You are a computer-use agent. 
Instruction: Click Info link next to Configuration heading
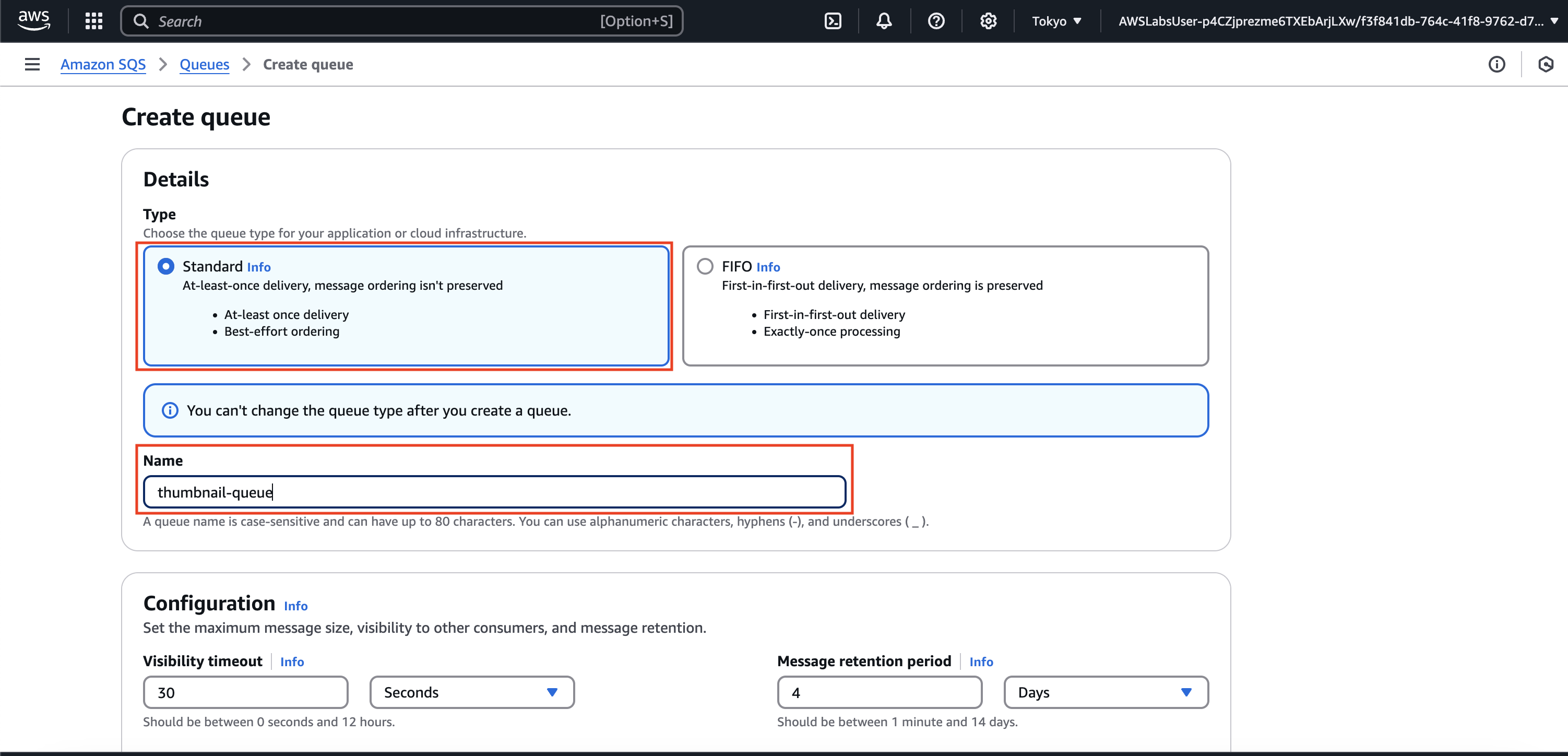(x=295, y=606)
